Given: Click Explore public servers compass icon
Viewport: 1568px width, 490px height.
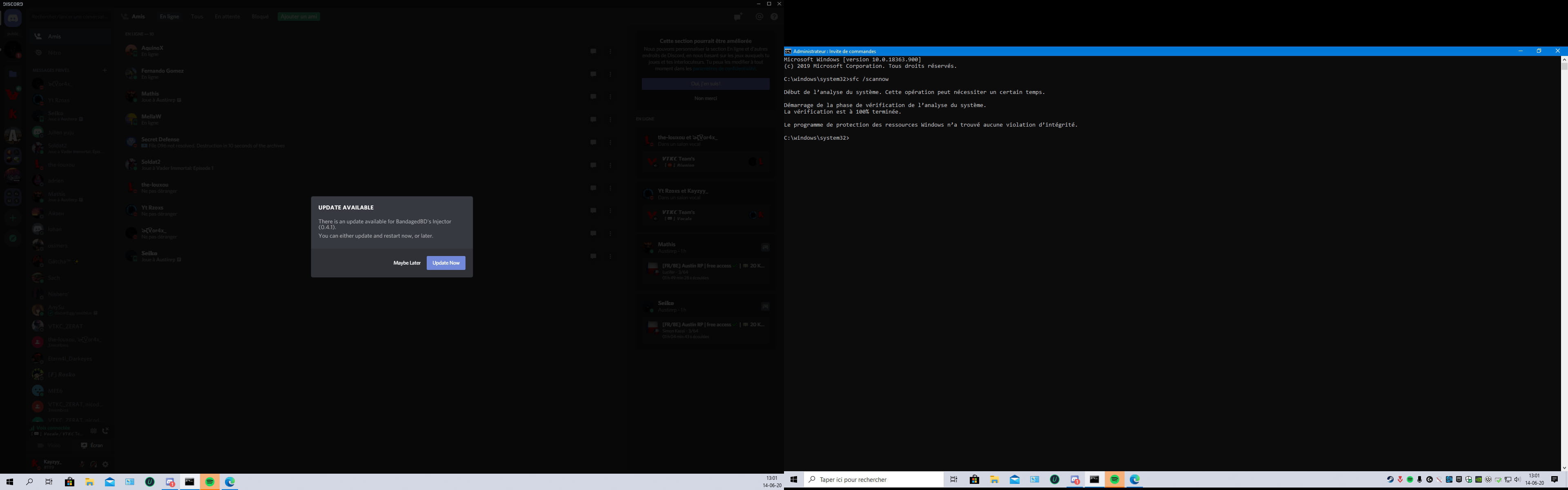Looking at the screenshot, I should pyautogui.click(x=13, y=238).
